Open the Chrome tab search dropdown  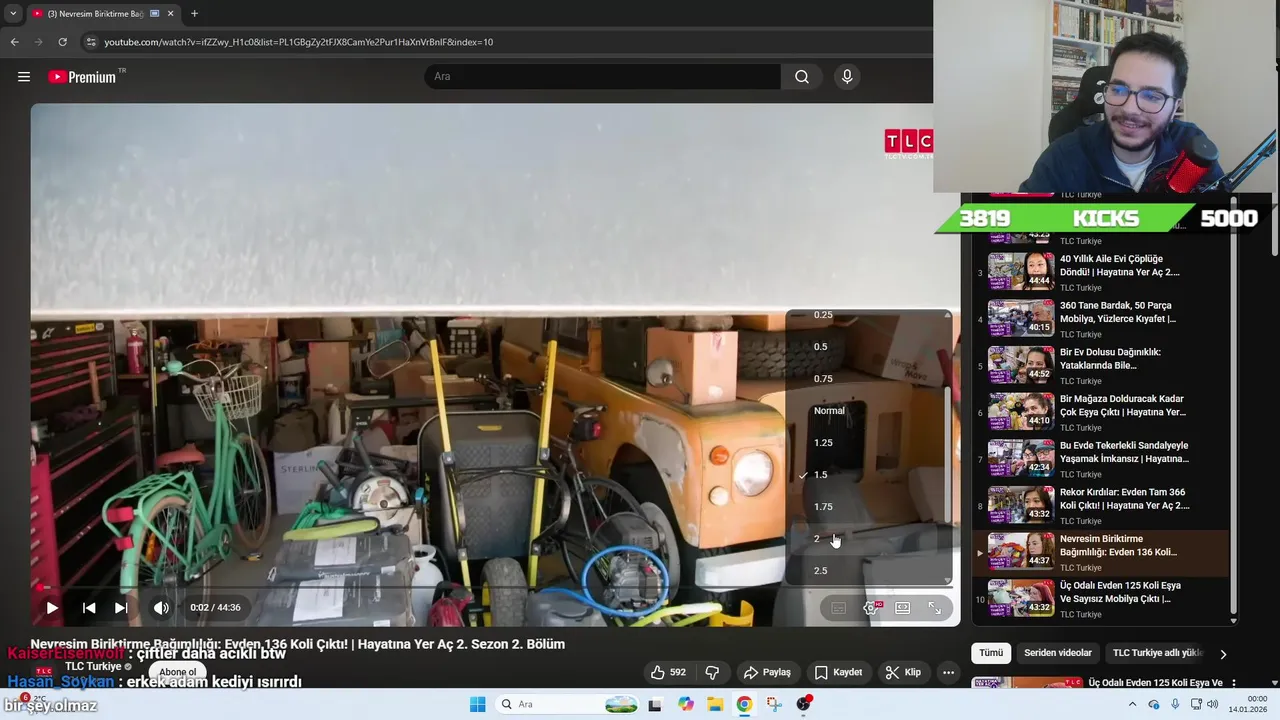point(12,14)
